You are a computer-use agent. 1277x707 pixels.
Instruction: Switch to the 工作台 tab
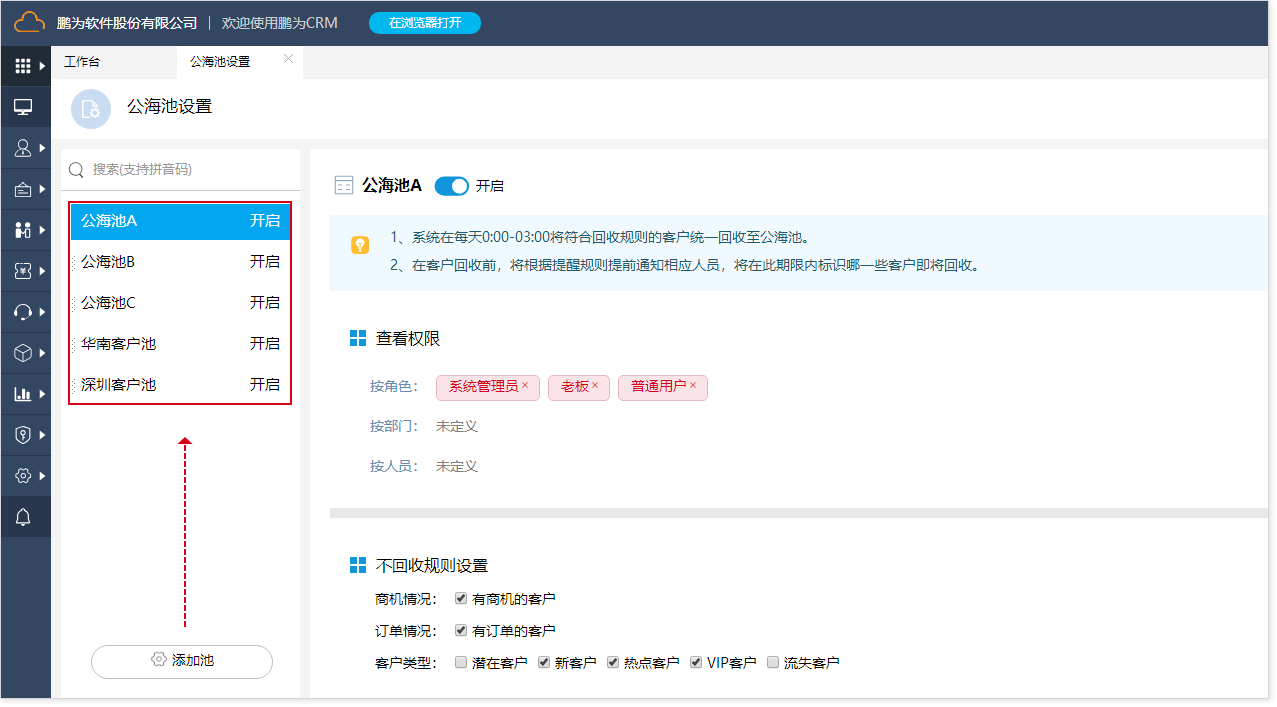click(82, 62)
